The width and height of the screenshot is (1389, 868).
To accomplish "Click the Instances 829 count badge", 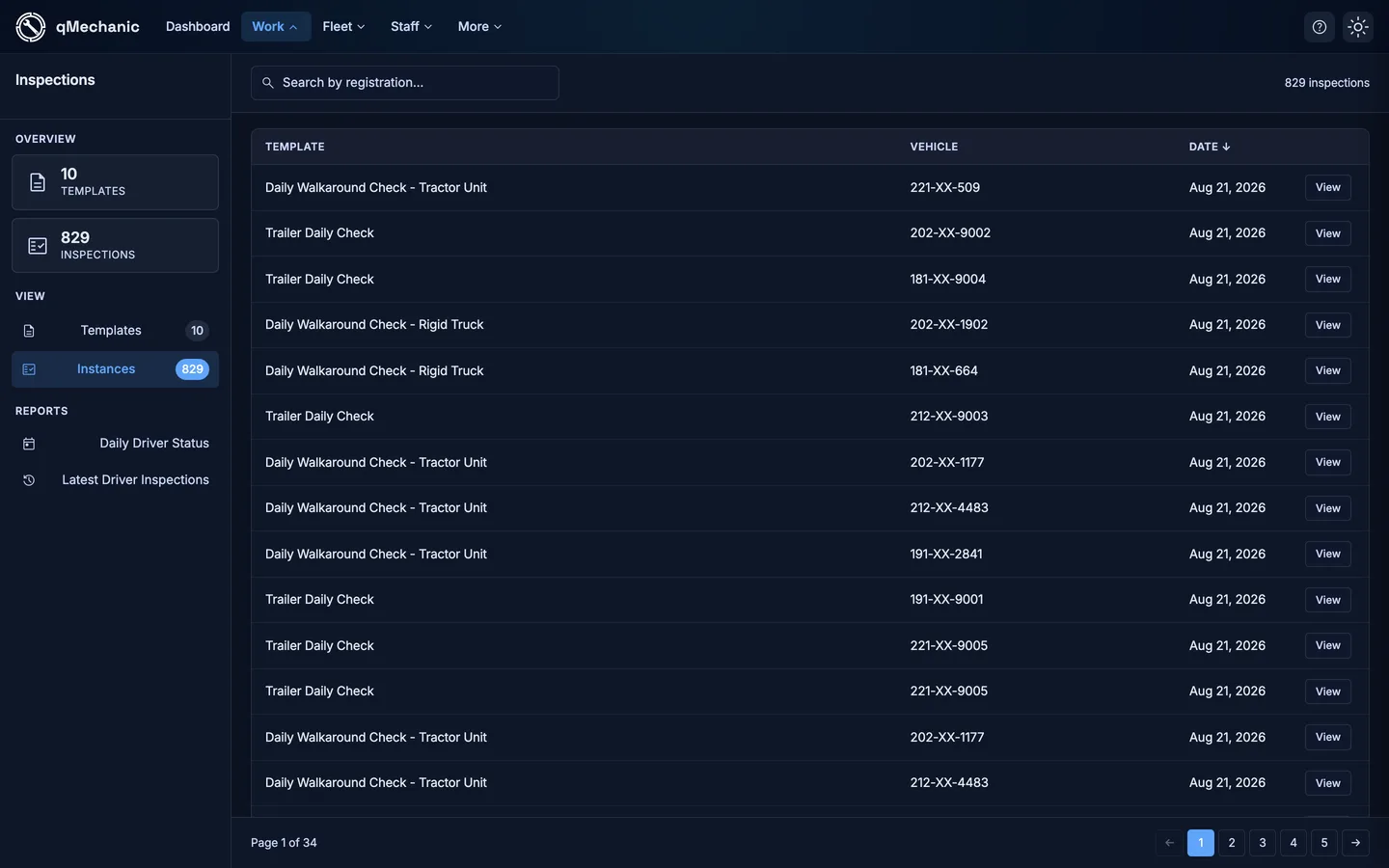I will tap(192, 369).
